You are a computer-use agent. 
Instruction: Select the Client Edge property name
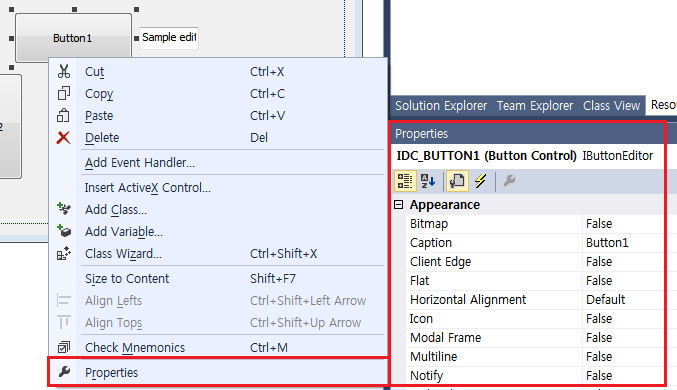494,261
